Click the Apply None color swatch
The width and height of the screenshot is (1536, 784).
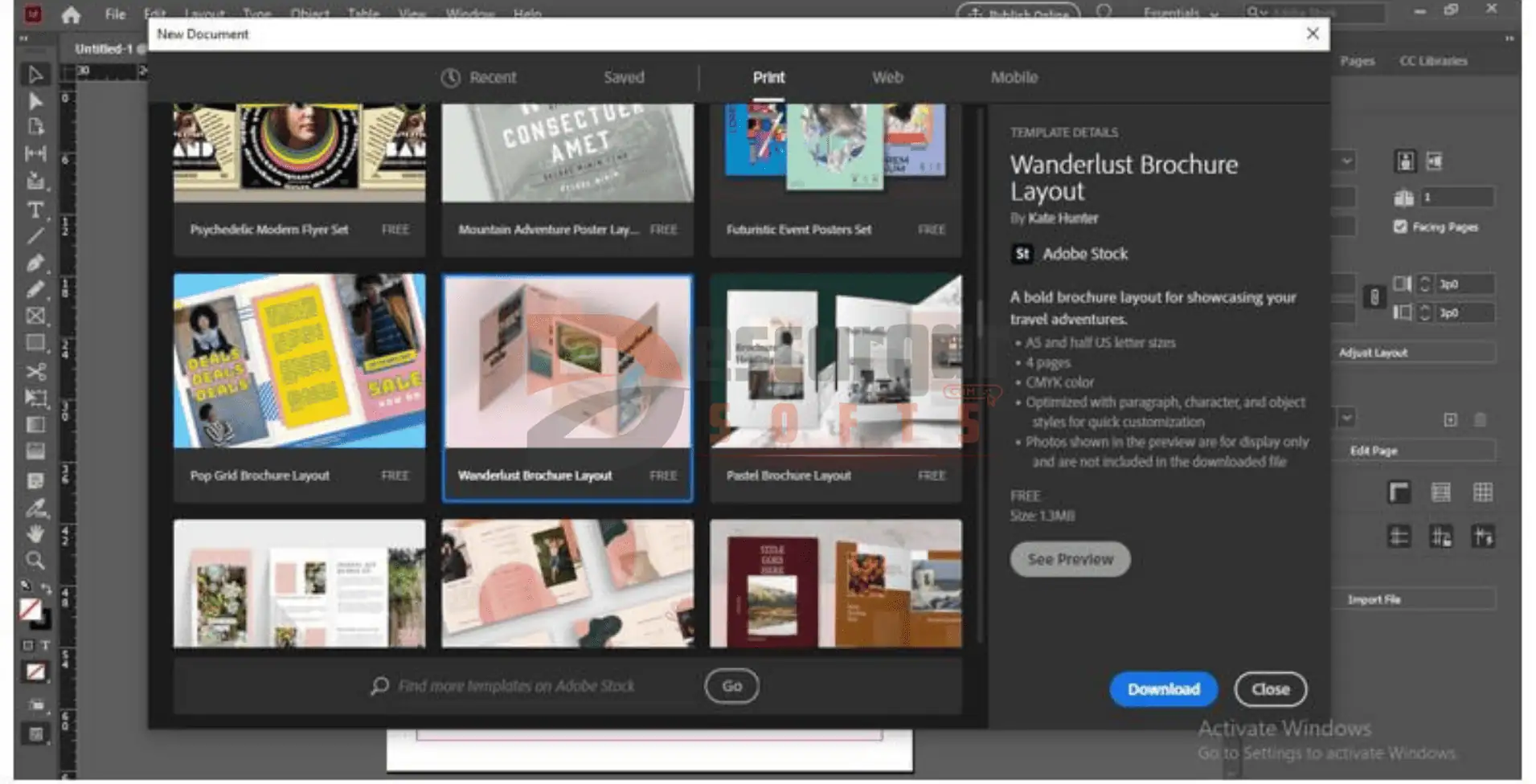35,672
